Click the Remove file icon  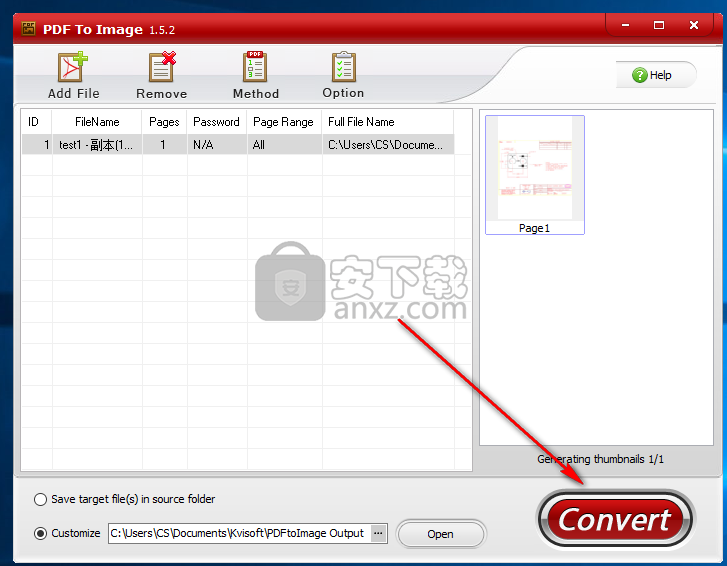[x=161, y=68]
